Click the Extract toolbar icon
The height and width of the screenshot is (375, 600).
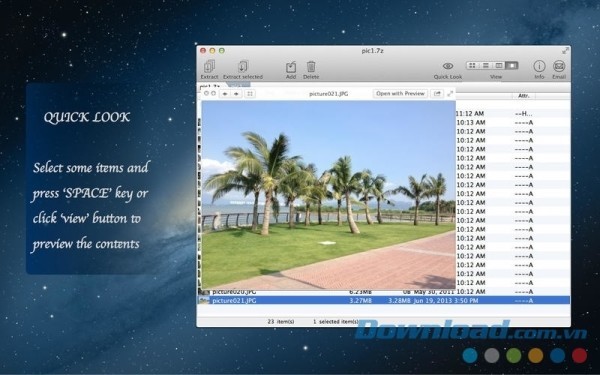click(x=209, y=67)
